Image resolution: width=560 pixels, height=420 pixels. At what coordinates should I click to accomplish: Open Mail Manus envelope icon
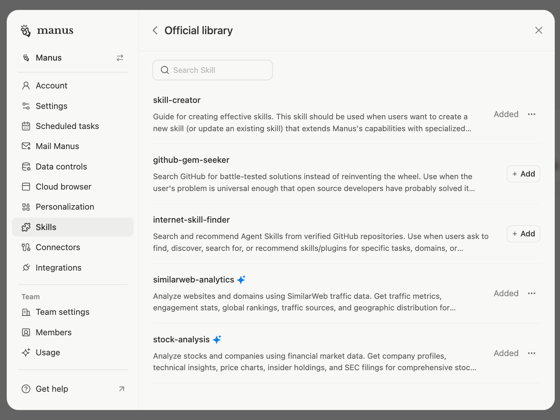coord(26,146)
